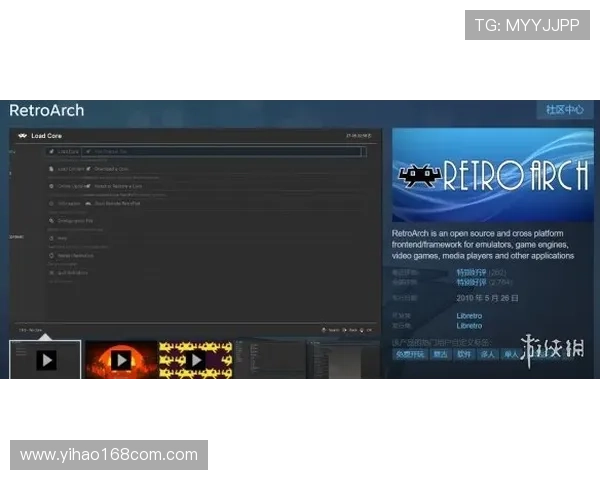The image size is (600, 480).
Task: Click the RetroArch page title text
Action: point(47,111)
